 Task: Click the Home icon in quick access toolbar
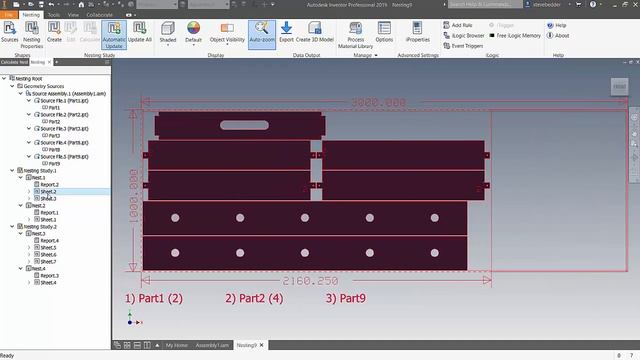pyautogui.click(x=81, y=4)
